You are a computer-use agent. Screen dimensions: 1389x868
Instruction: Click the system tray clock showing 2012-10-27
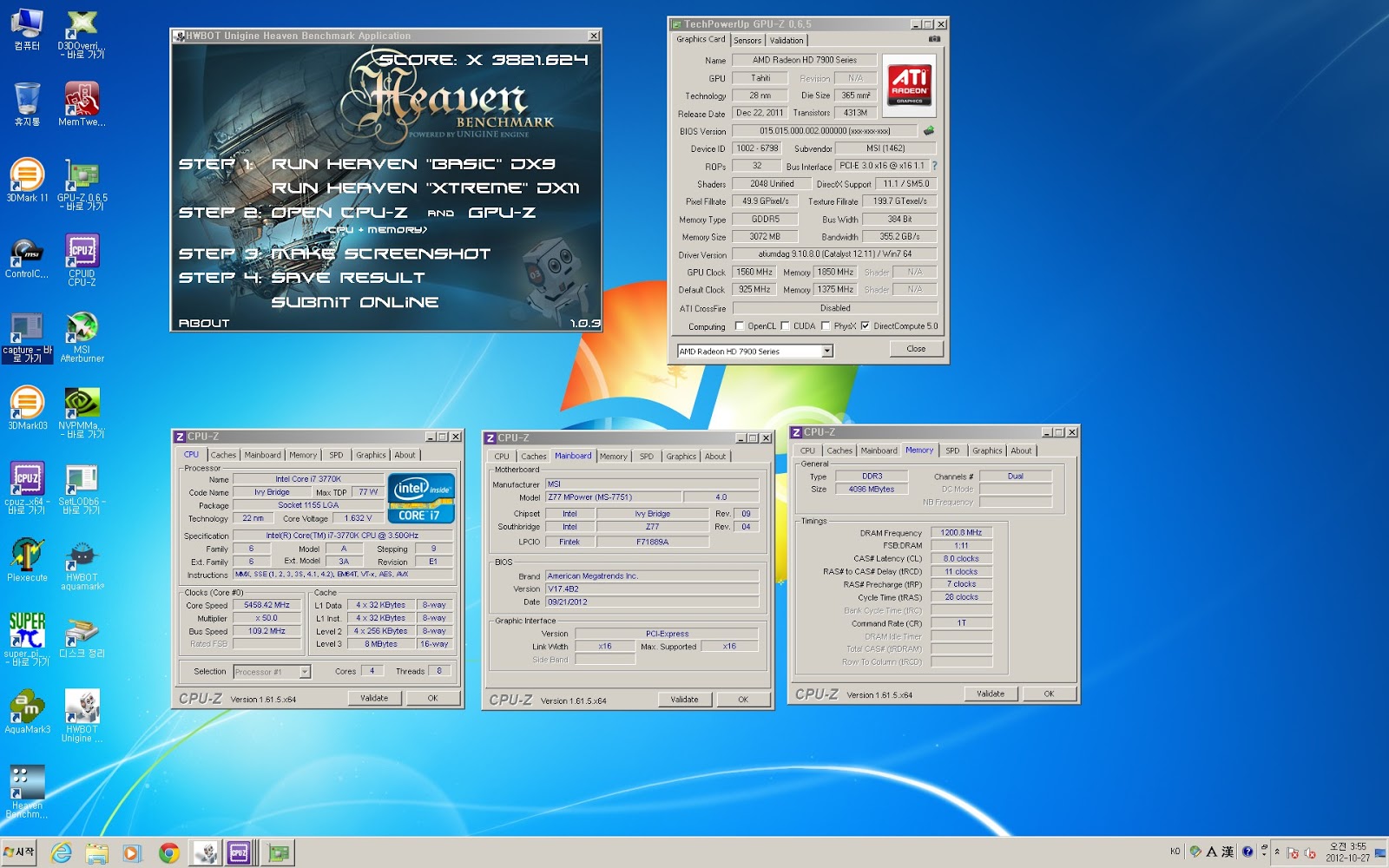(1346, 852)
